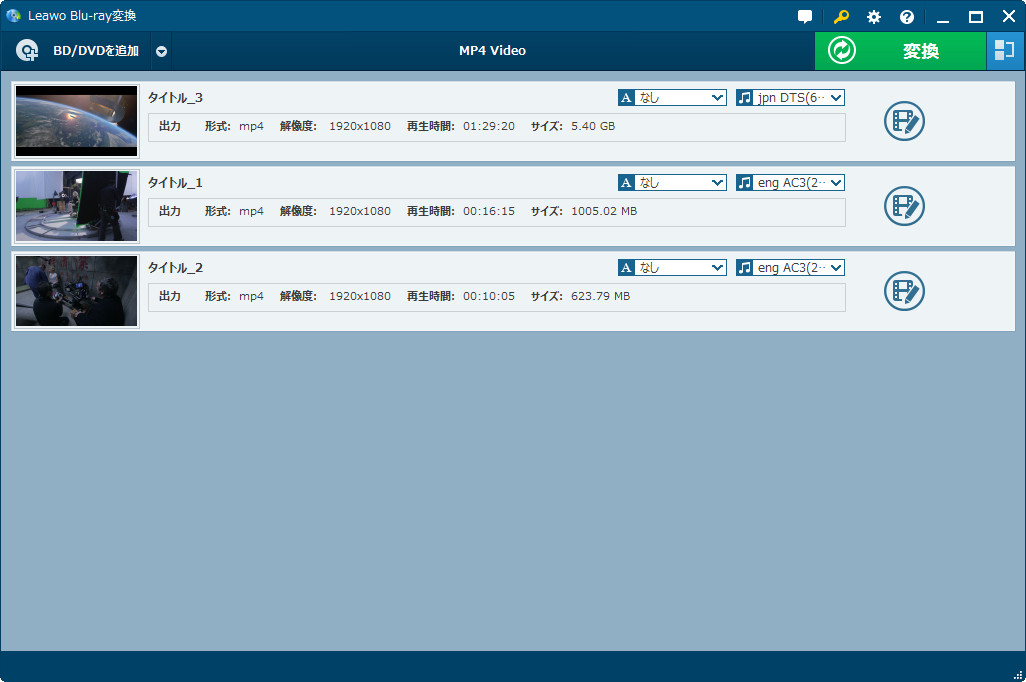Viewport: 1026px width, 682px height.
Task: Open the Help question mark icon
Action: click(x=906, y=16)
